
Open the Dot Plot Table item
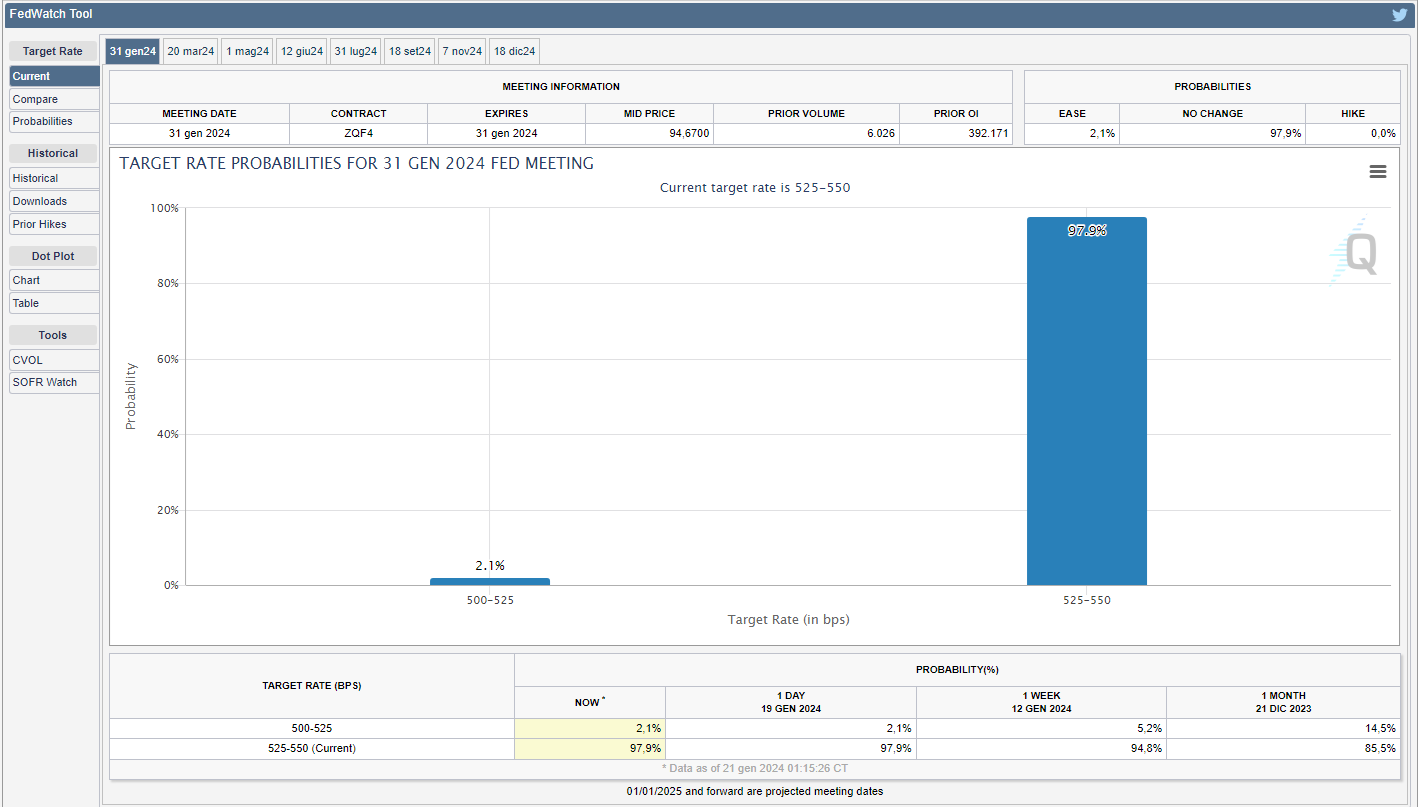tap(54, 303)
